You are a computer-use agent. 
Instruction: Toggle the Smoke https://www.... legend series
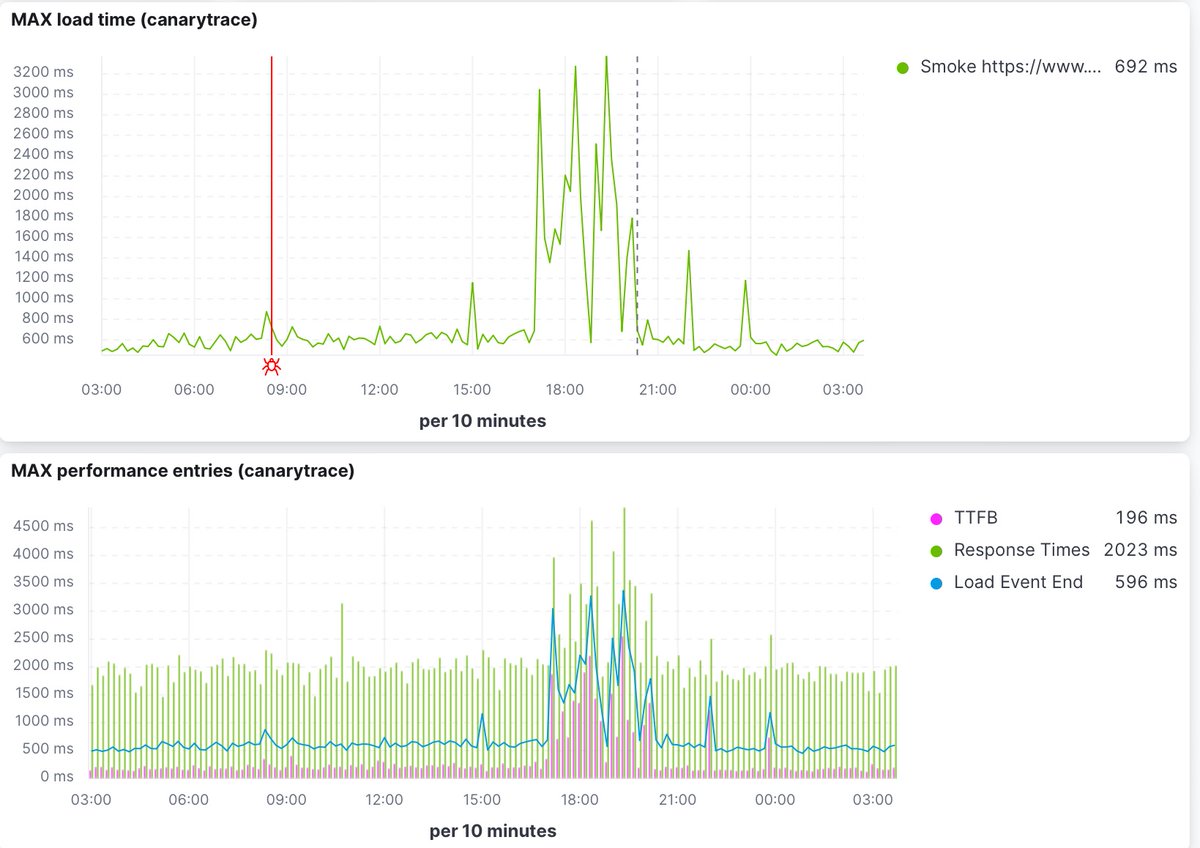[1011, 68]
